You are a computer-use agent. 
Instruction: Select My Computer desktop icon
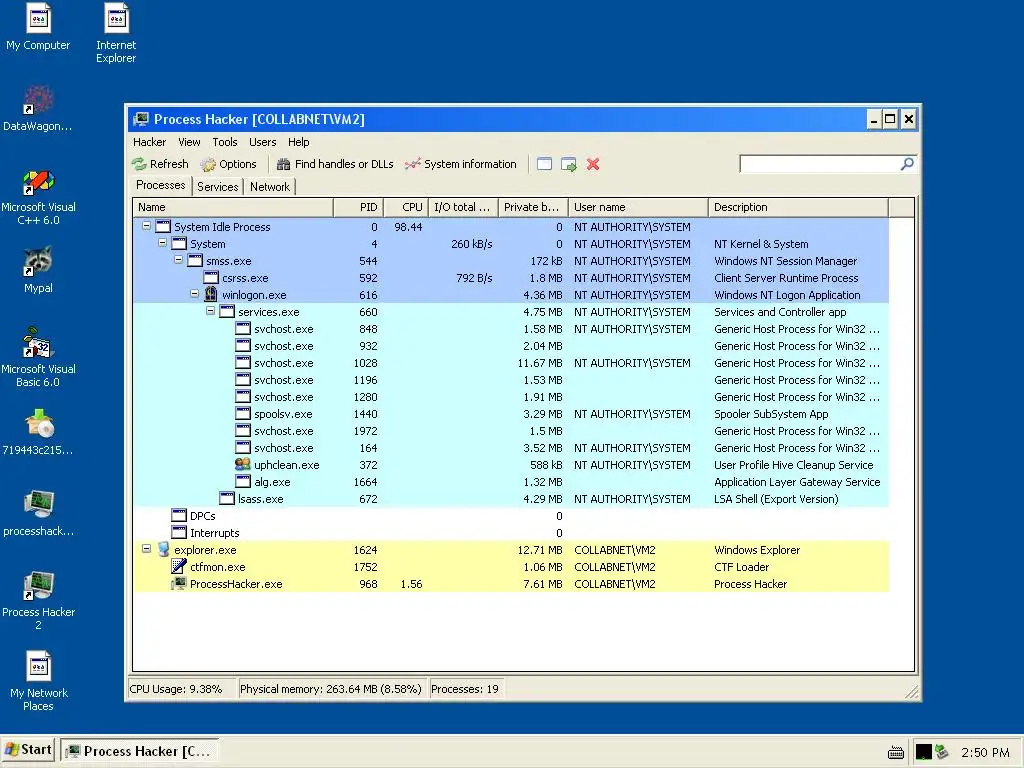38,27
